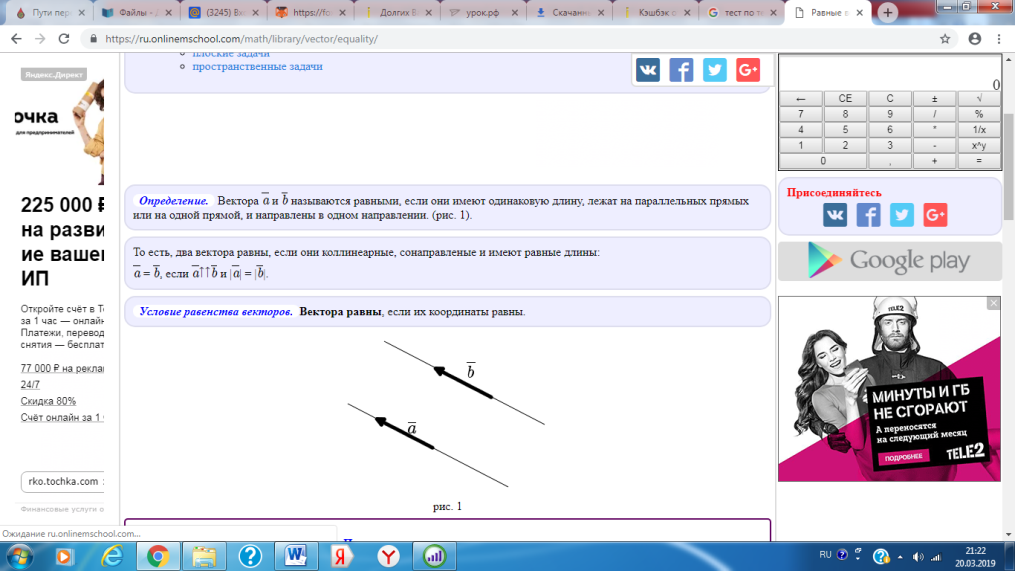Click the Twitter icon under Присоединяйтесь
This screenshot has width=1015, height=571.
(x=902, y=215)
